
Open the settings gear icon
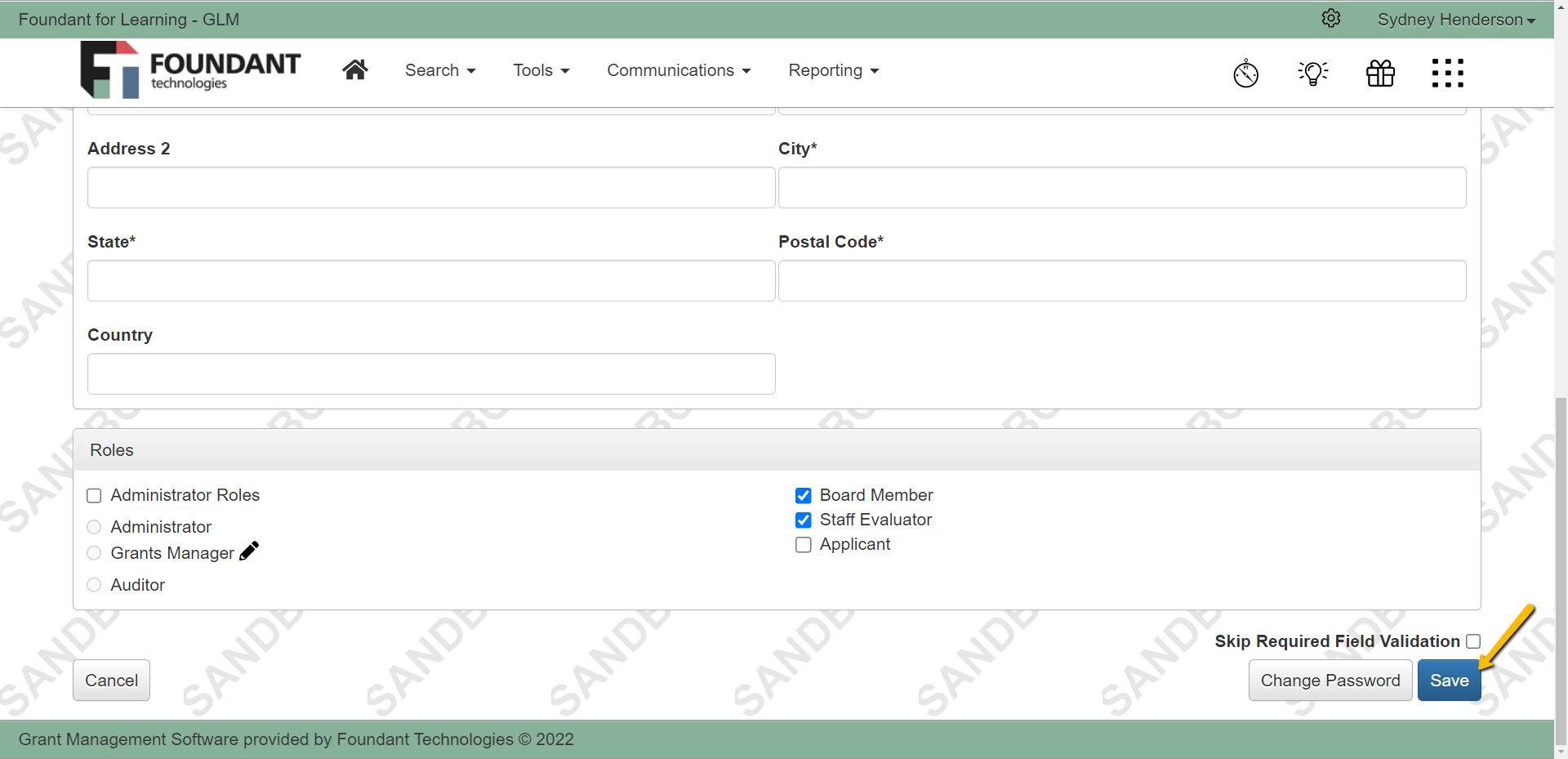click(x=1331, y=18)
